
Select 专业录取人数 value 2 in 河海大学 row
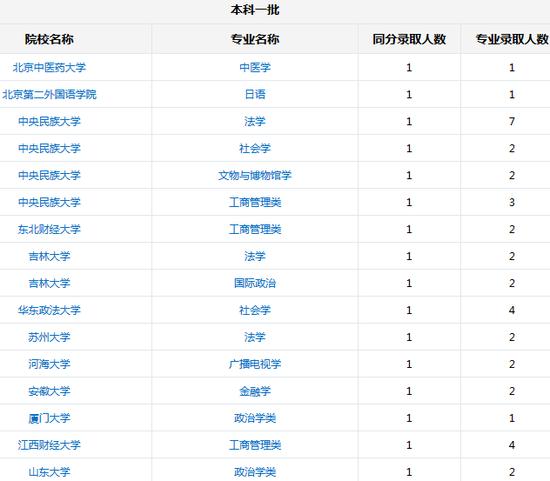point(512,364)
